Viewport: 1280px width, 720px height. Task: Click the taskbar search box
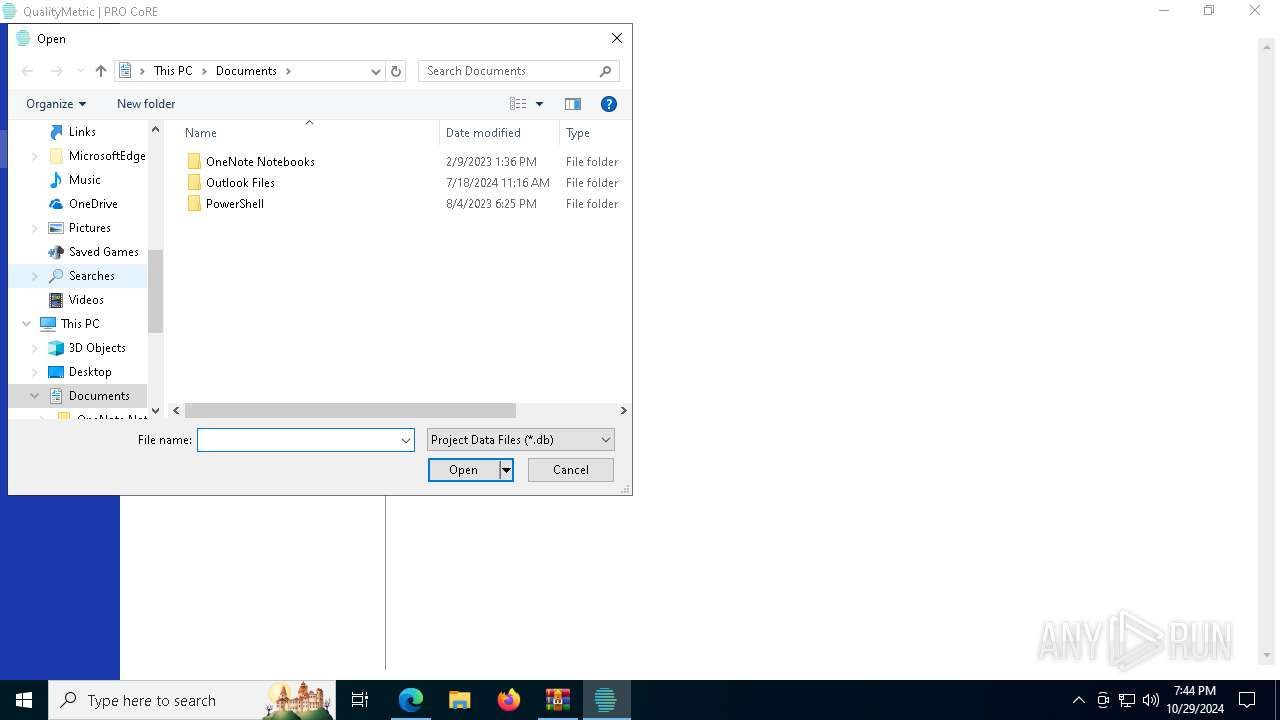(x=192, y=700)
